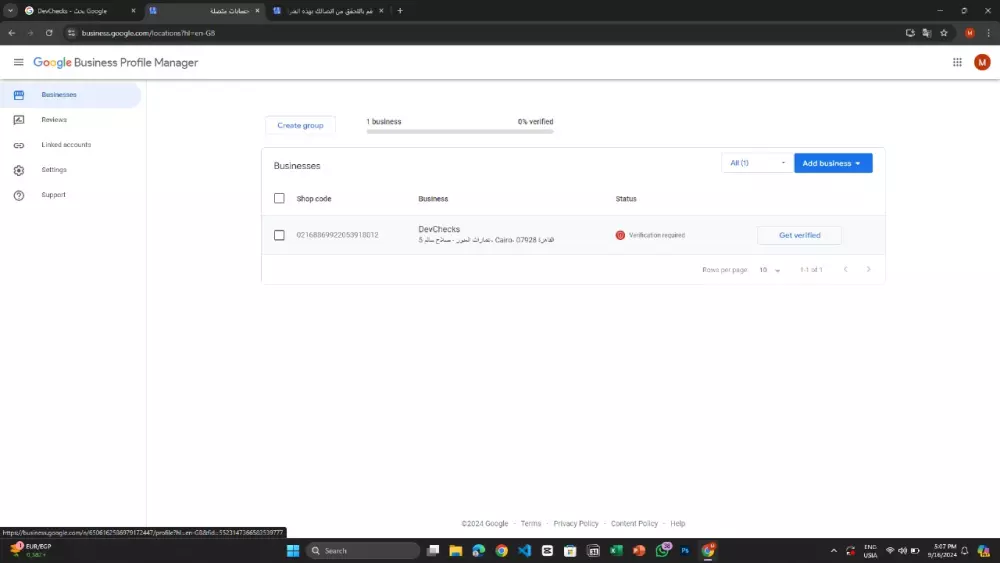Viewport: 1000px width, 563px height.
Task: Tick the select-all checkbox beside Shop code
Action: coord(279,198)
